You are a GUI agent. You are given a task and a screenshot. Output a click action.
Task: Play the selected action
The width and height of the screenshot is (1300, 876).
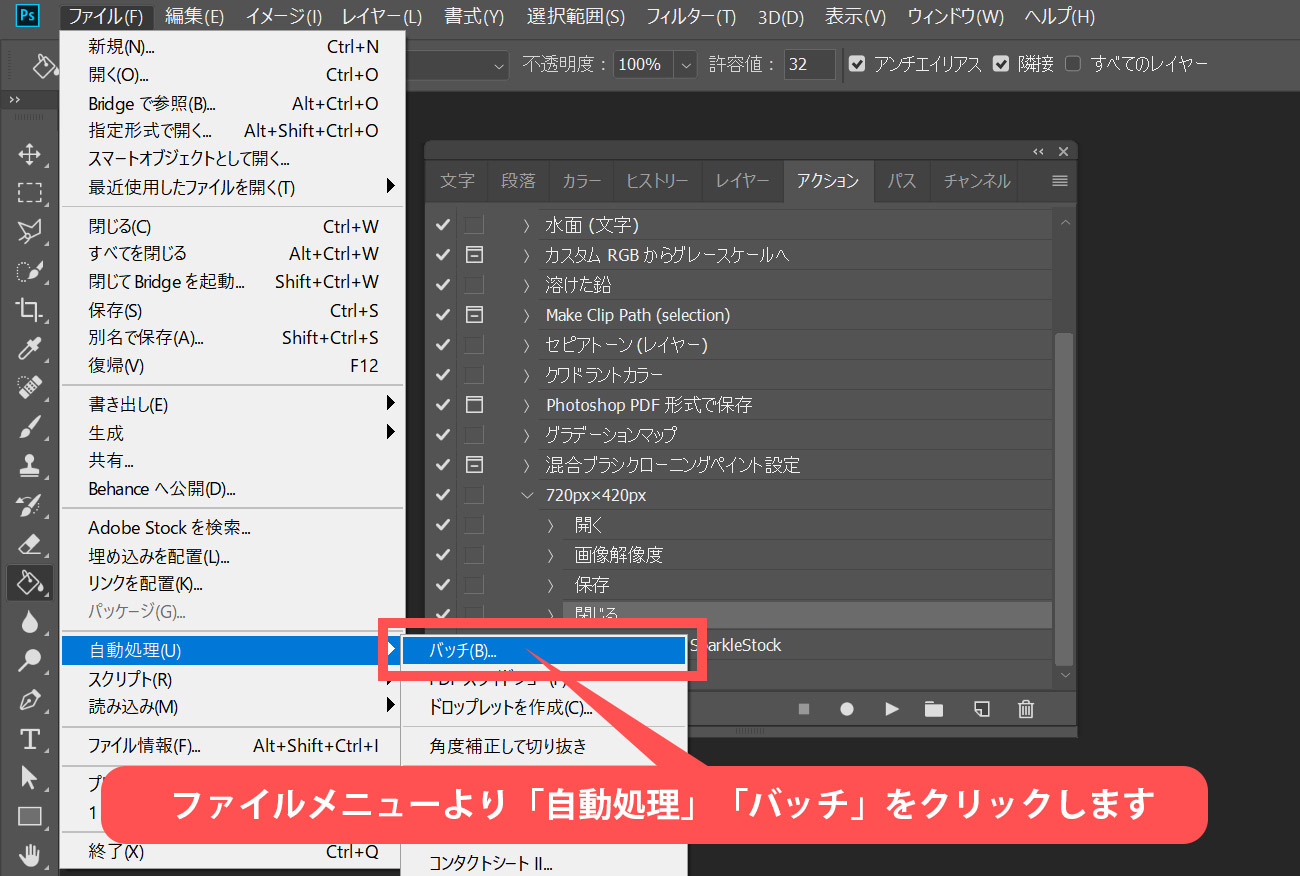pos(892,709)
